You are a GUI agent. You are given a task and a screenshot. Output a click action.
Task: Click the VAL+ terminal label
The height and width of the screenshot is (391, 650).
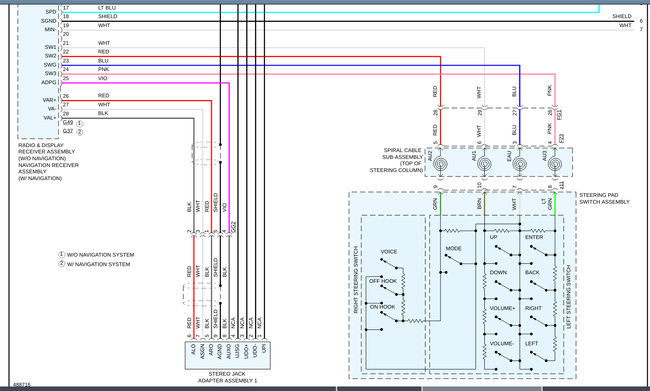[x=49, y=118]
